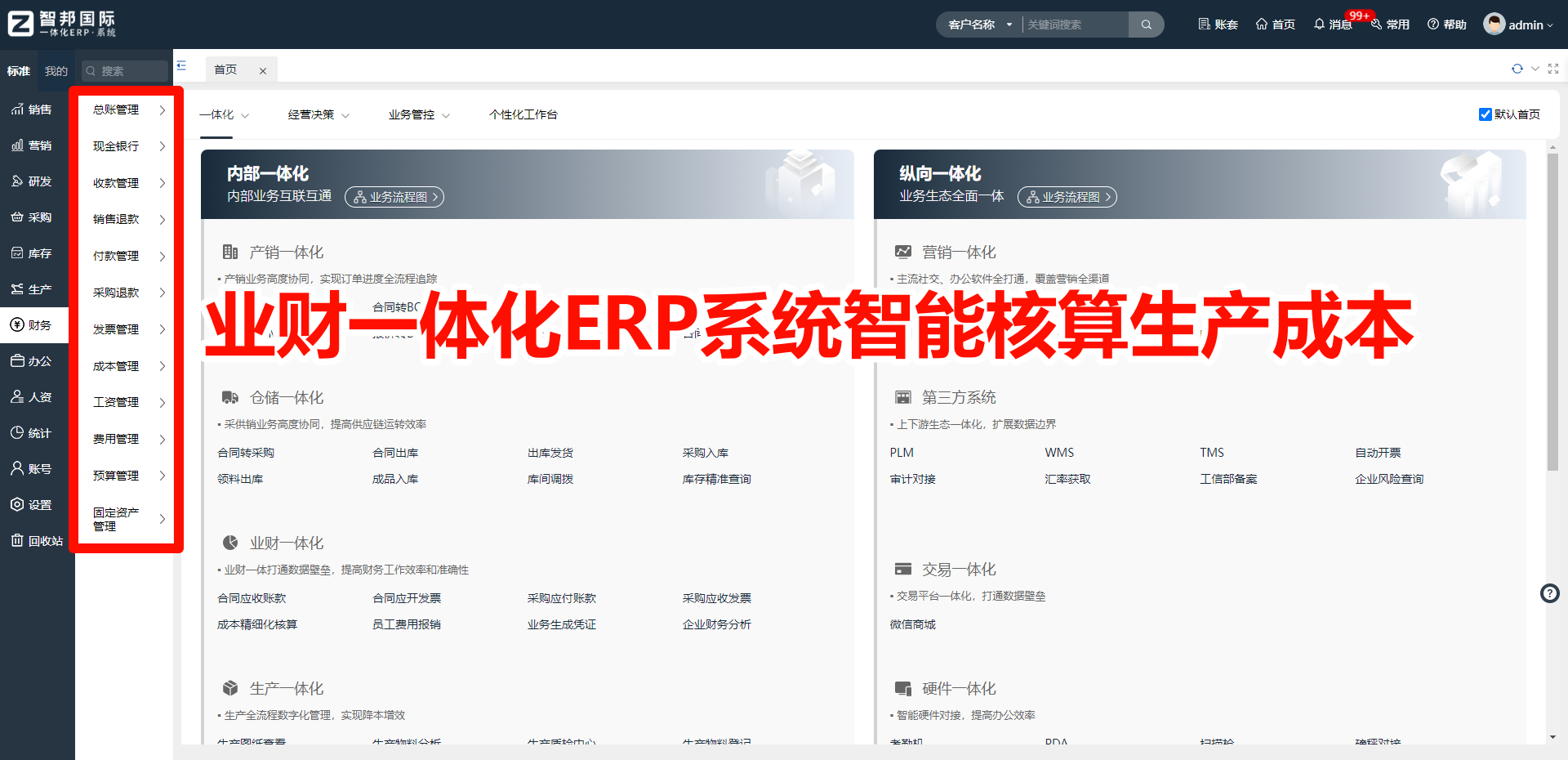The height and width of the screenshot is (760, 1568).
Task: Switch to the 标准 menu tab
Action: point(19,71)
